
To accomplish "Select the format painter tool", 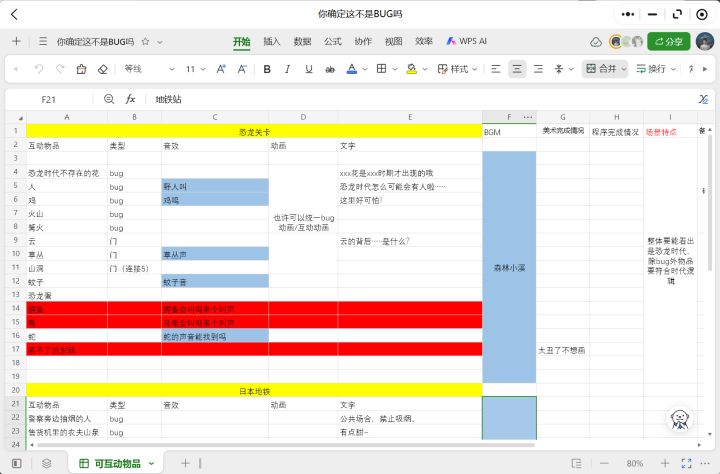I will tap(81, 69).
